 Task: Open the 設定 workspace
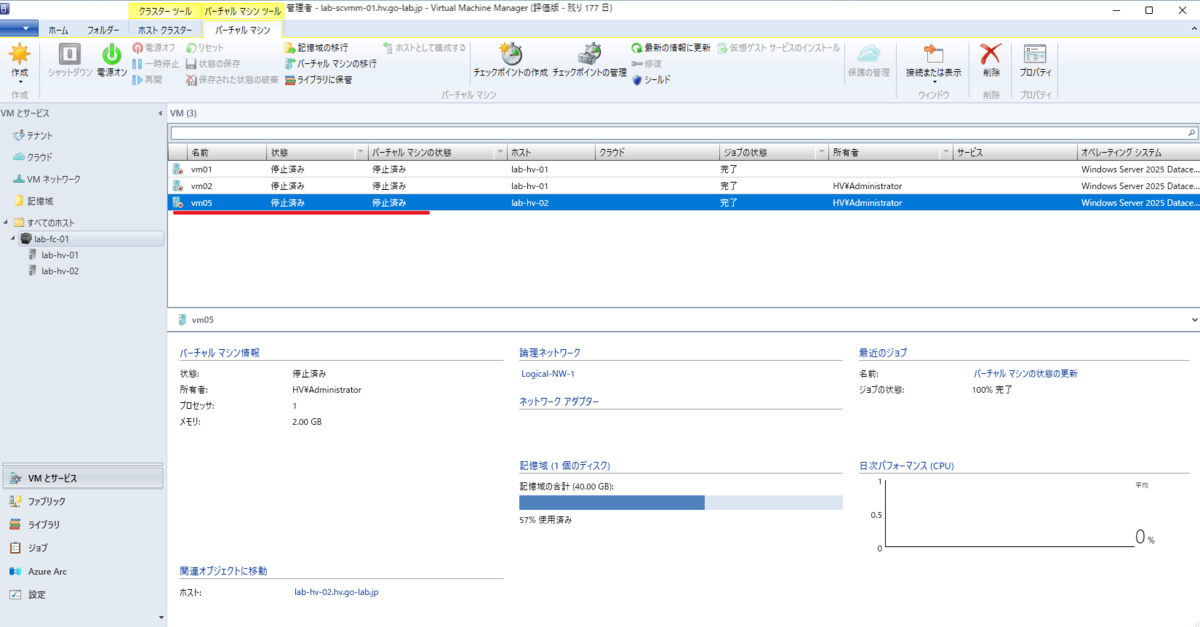point(82,594)
